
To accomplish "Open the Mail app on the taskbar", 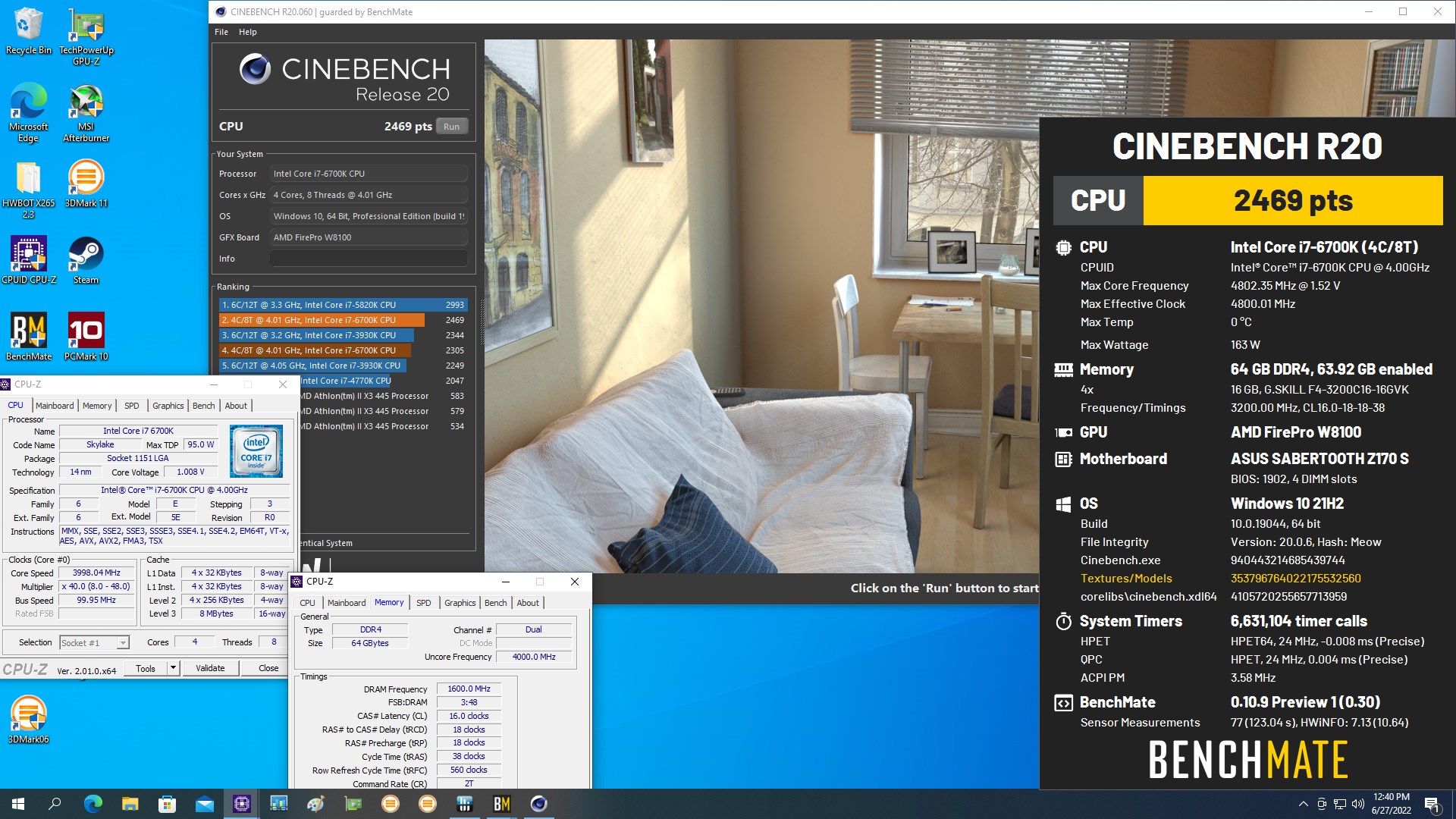I will 204,804.
